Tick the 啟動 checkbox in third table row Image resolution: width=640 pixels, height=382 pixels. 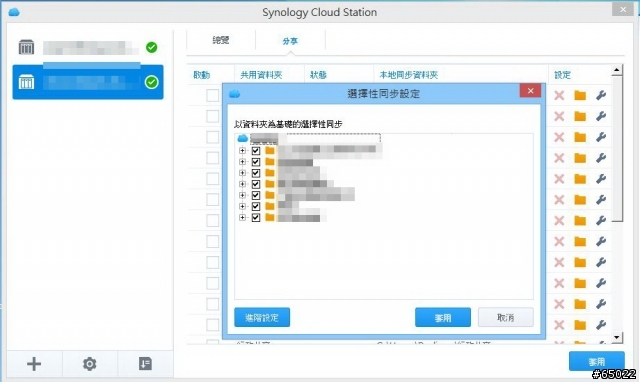pos(212,137)
